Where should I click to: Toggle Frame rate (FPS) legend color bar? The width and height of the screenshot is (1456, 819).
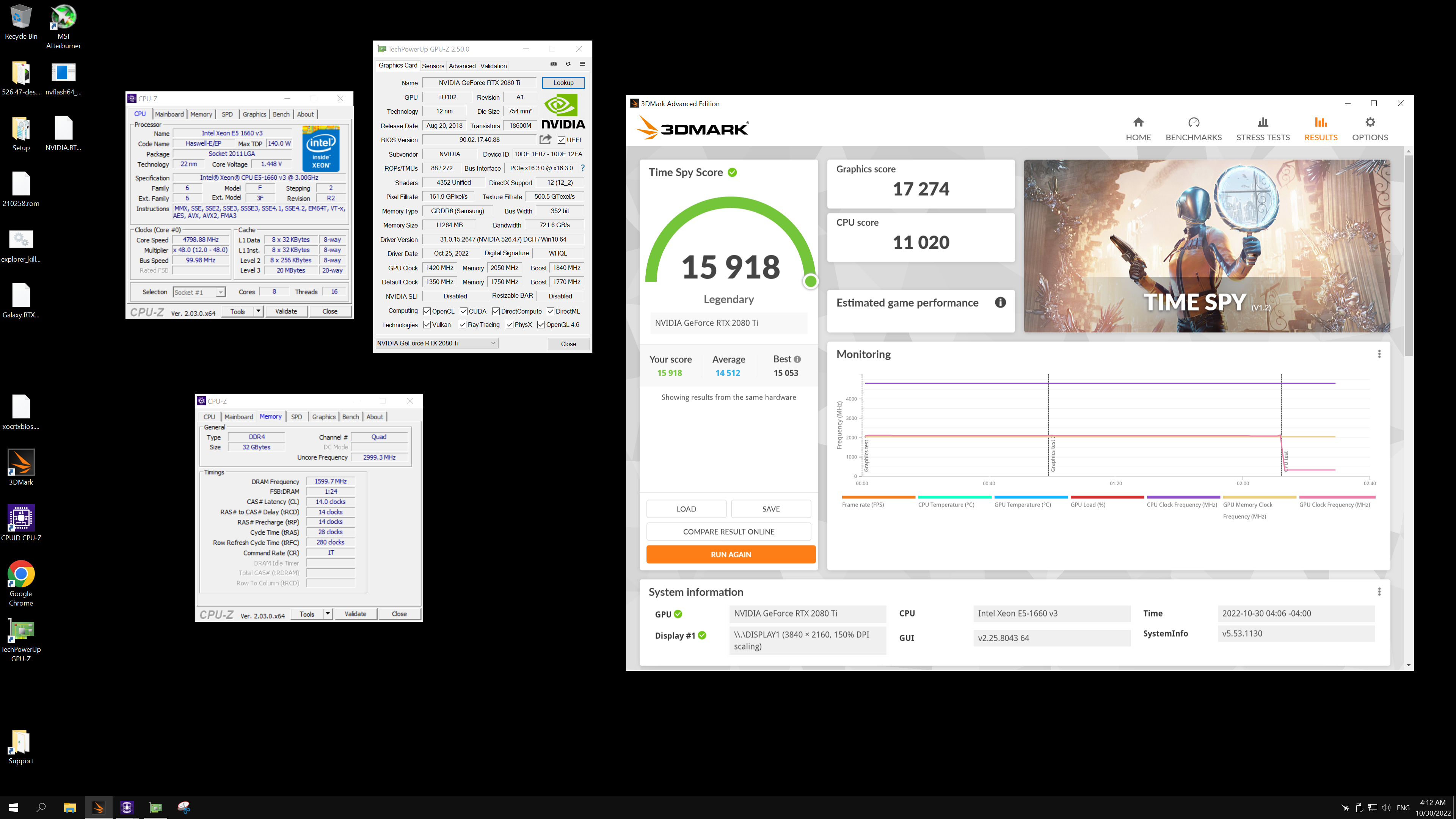pyautogui.click(x=879, y=497)
